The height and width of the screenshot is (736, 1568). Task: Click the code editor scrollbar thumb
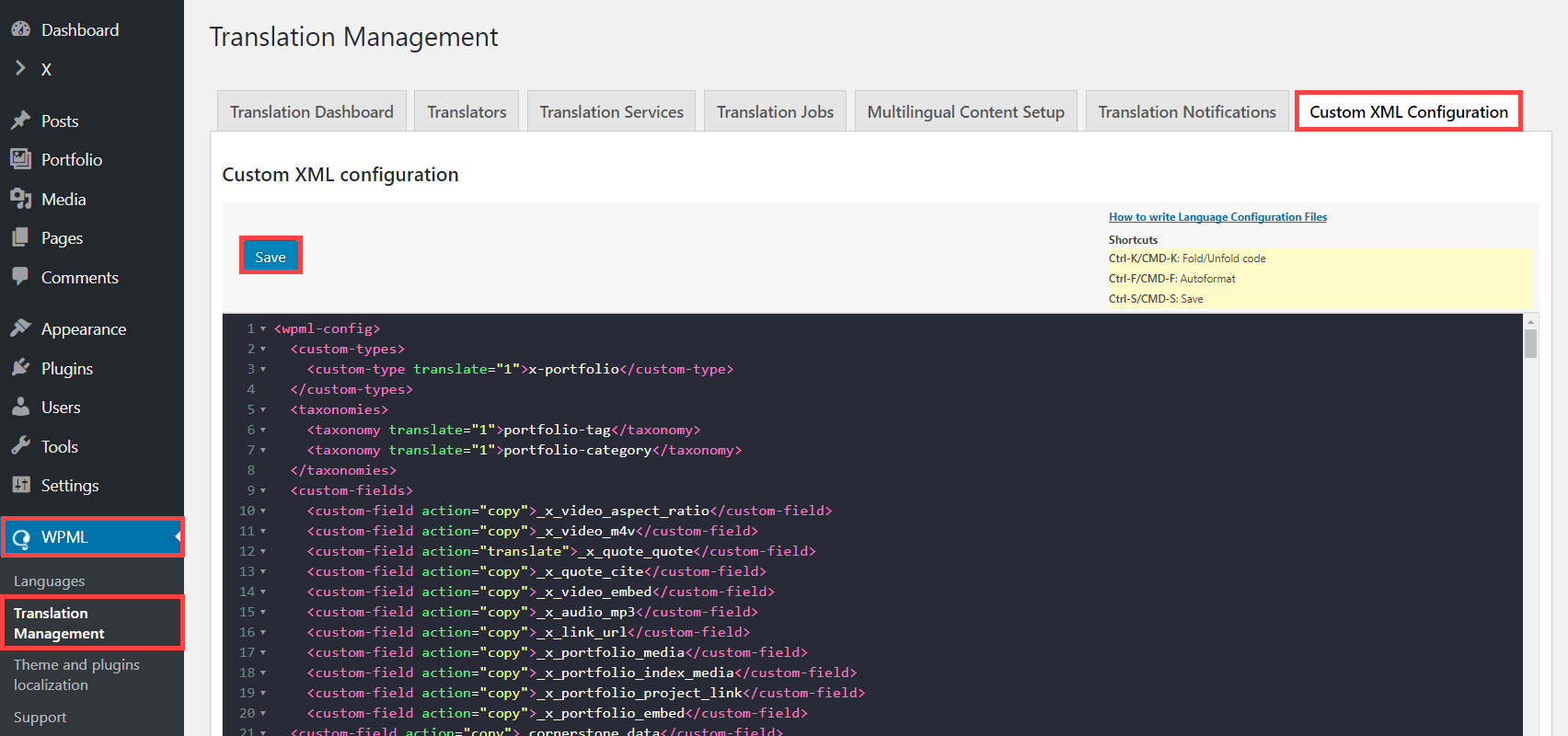click(x=1530, y=343)
